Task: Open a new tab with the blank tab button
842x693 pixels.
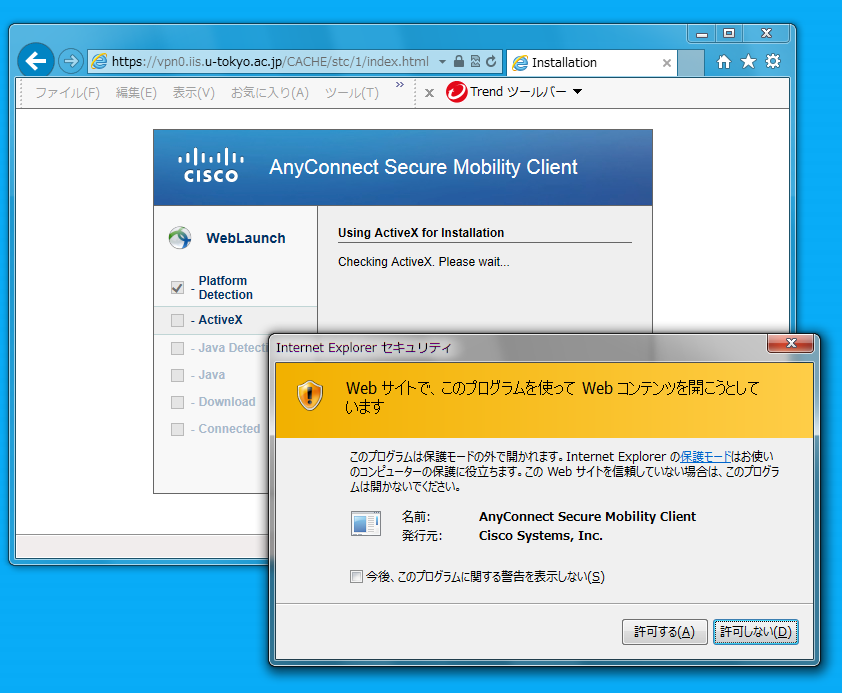Action: (x=691, y=63)
